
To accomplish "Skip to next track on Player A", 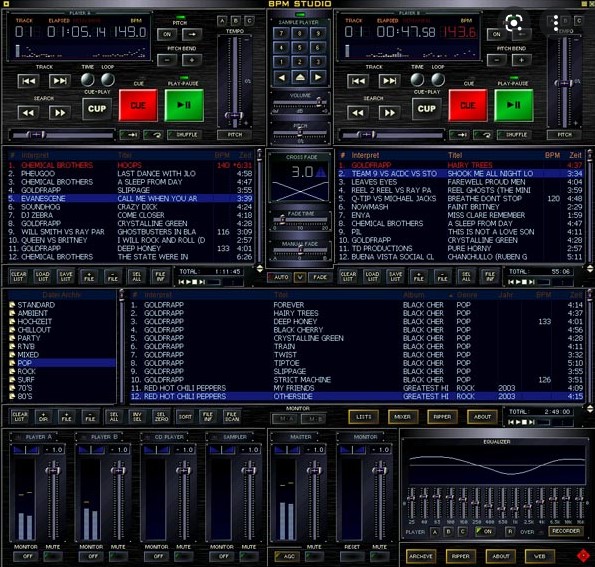I will tap(60, 81).
